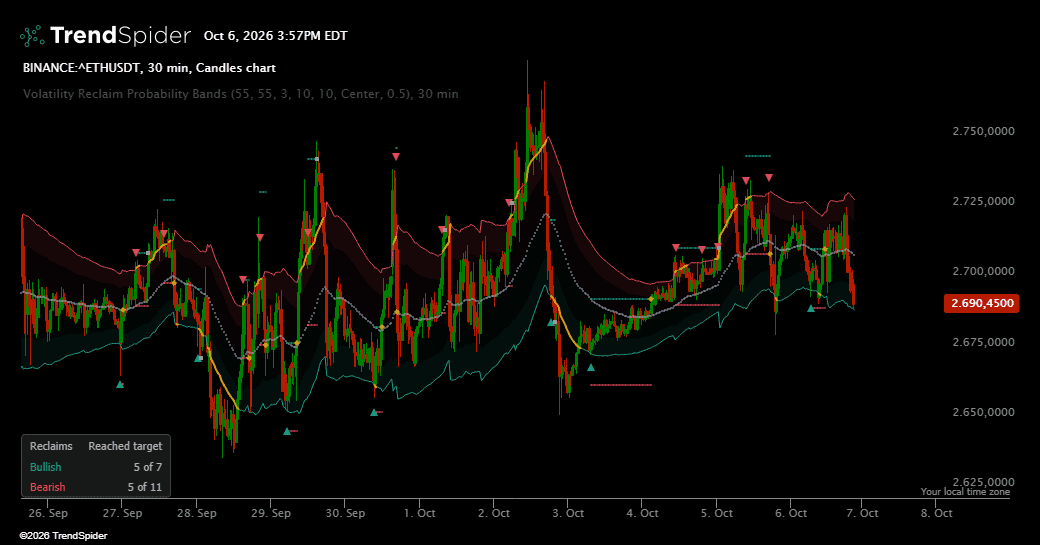Viewport: 1040px width, 545px height.
Task: Click the 27. Sep date label
Action: 122,513
